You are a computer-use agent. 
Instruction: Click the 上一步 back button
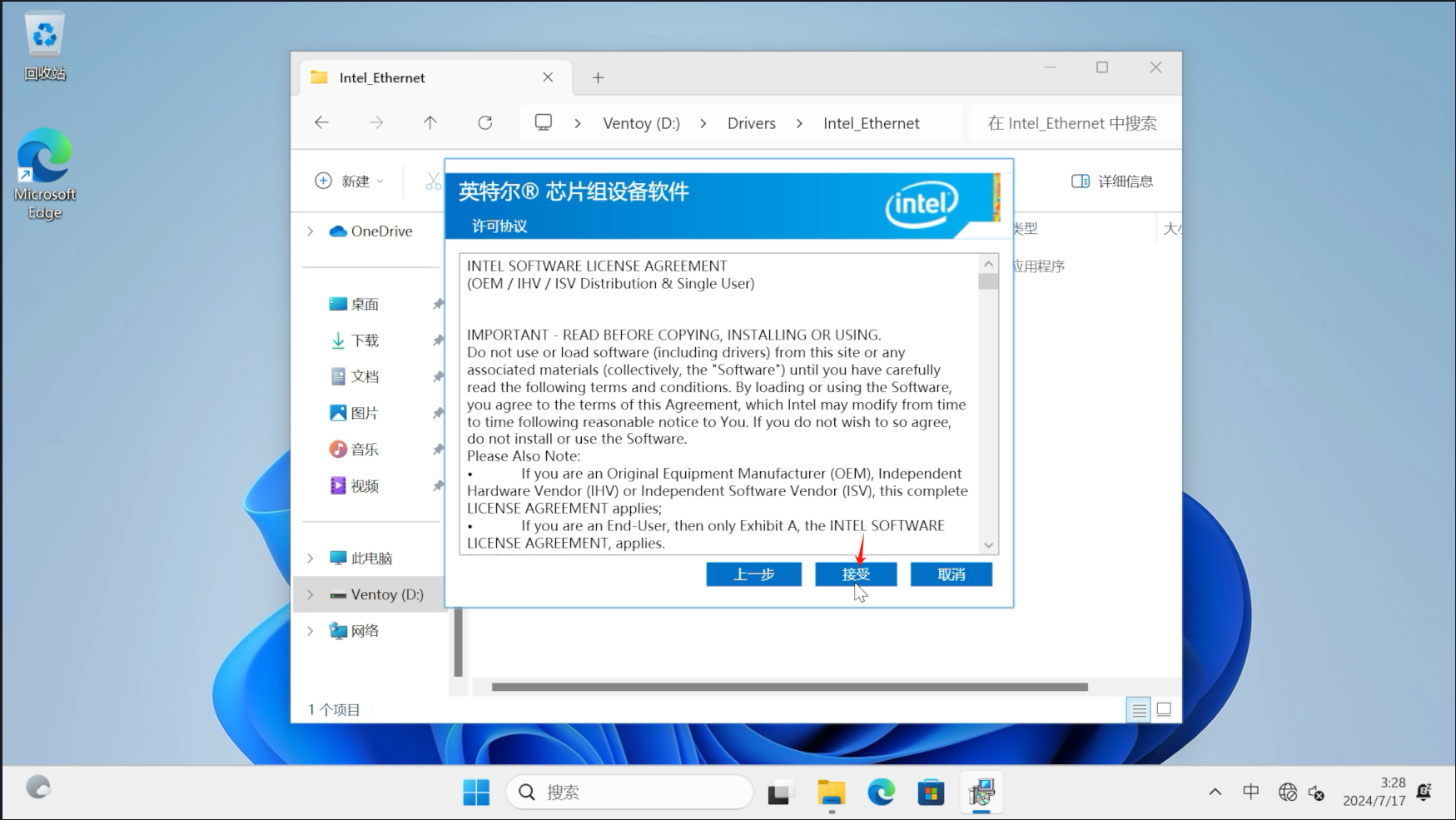753,574
